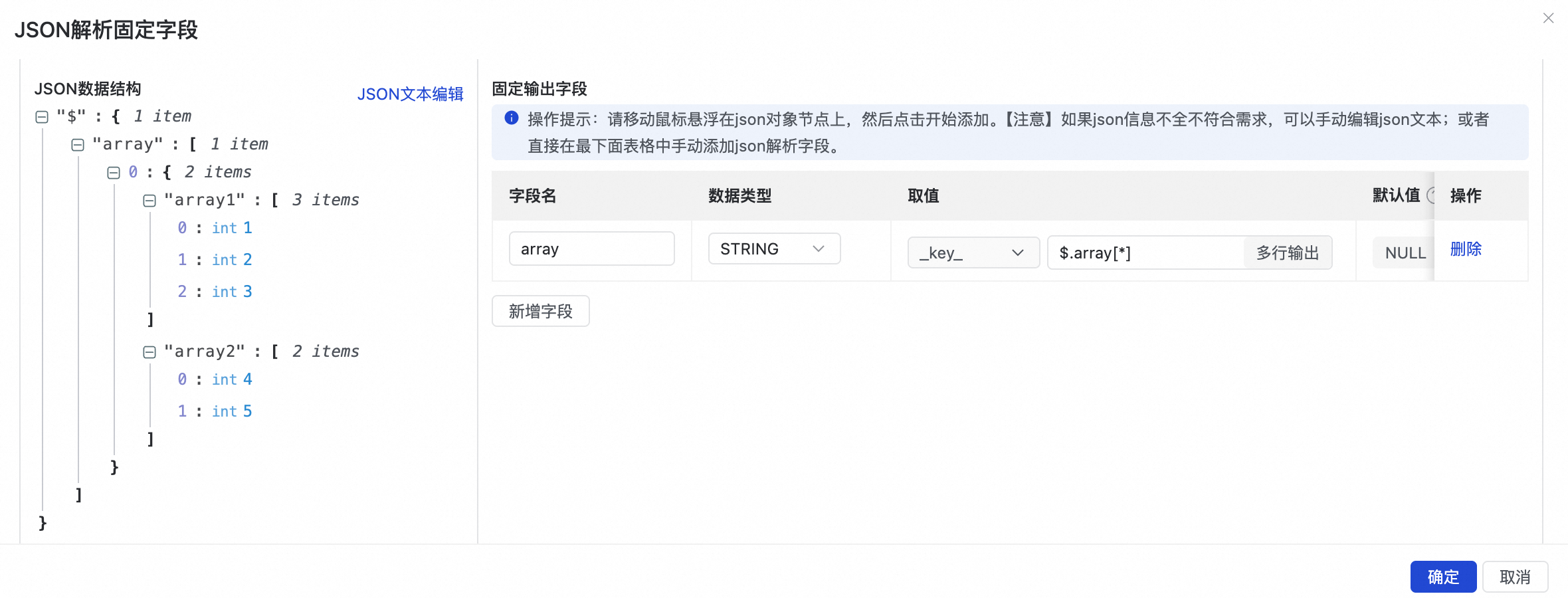
Task: Collapse the object node with 2 items
Action: (x=114, y=173)
